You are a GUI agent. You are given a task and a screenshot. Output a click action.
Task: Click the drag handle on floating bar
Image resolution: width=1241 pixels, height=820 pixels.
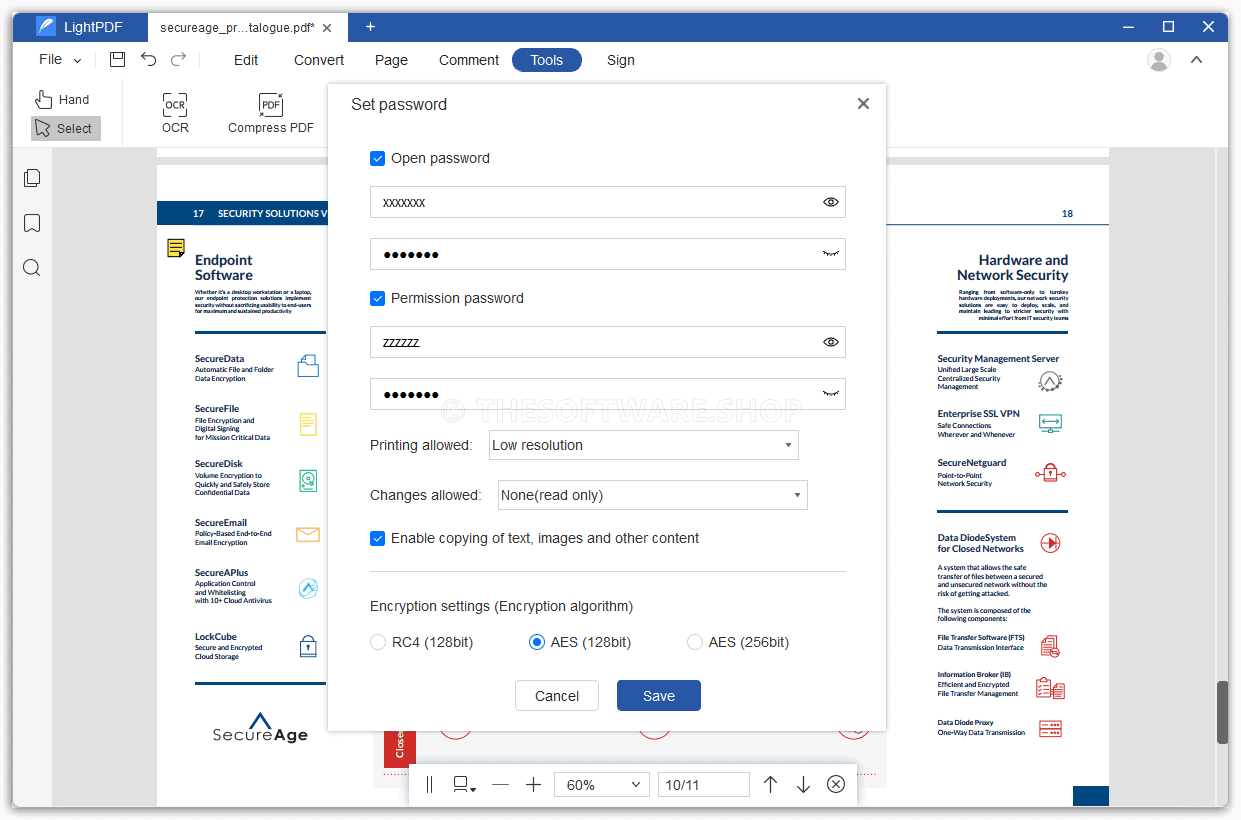(430, 785)
